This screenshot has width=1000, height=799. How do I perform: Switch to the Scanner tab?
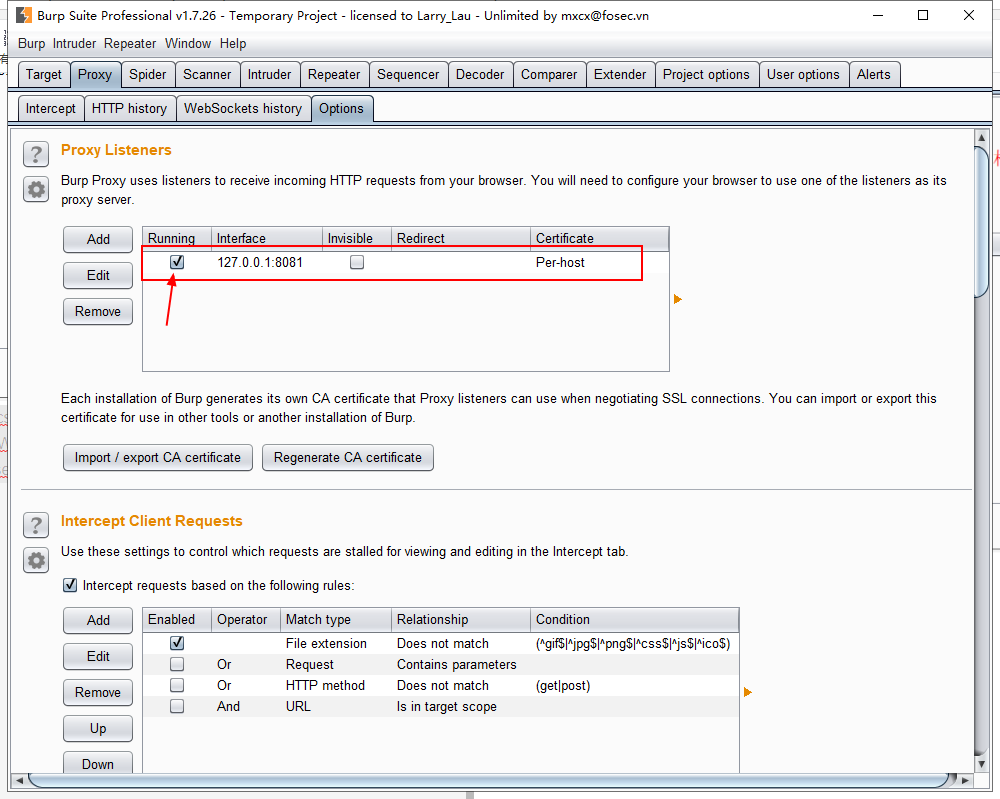click(207, 75)
